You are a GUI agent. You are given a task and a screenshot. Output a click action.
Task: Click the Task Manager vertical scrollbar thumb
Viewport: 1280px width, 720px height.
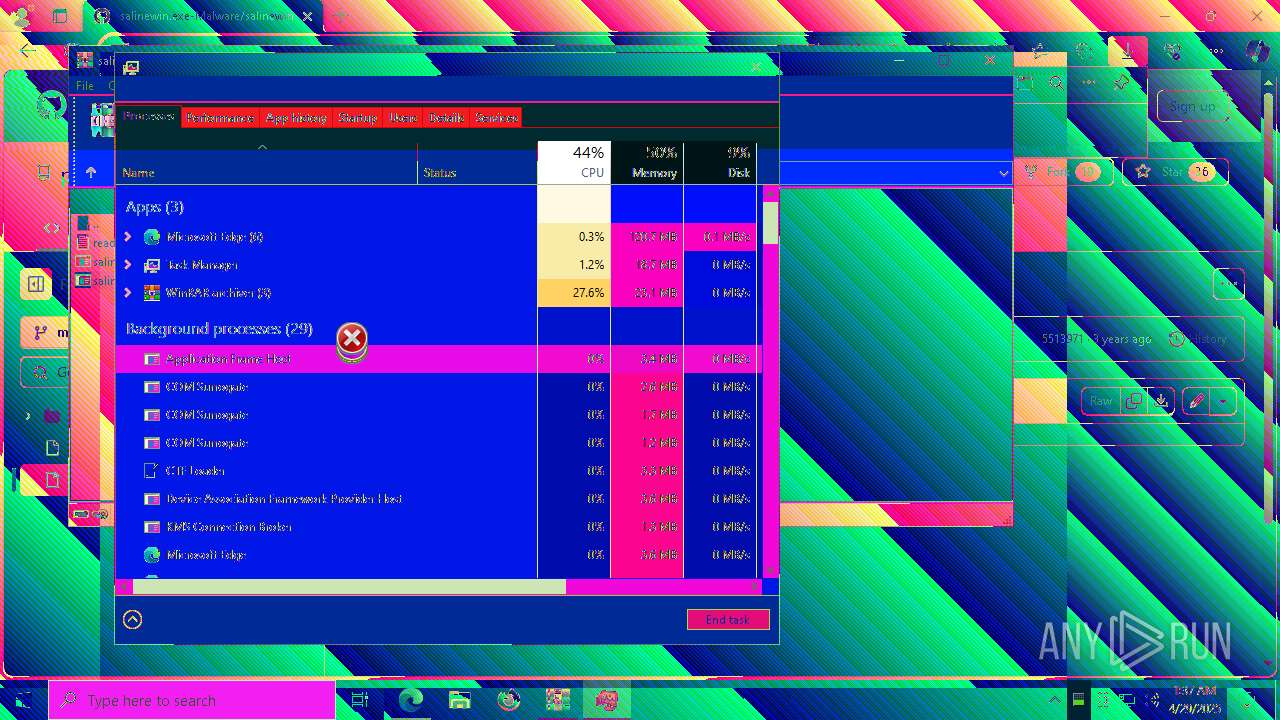[x=771, y=222]
